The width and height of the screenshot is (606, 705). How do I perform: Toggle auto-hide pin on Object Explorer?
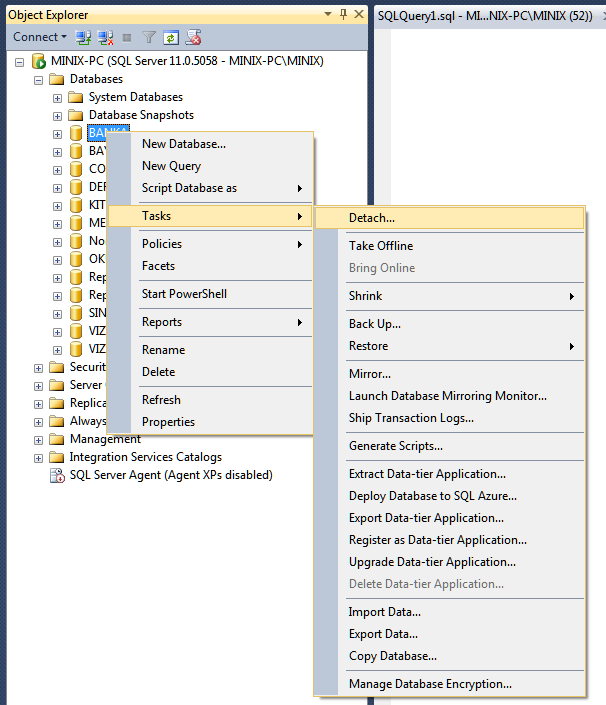(x=344, y=14)
